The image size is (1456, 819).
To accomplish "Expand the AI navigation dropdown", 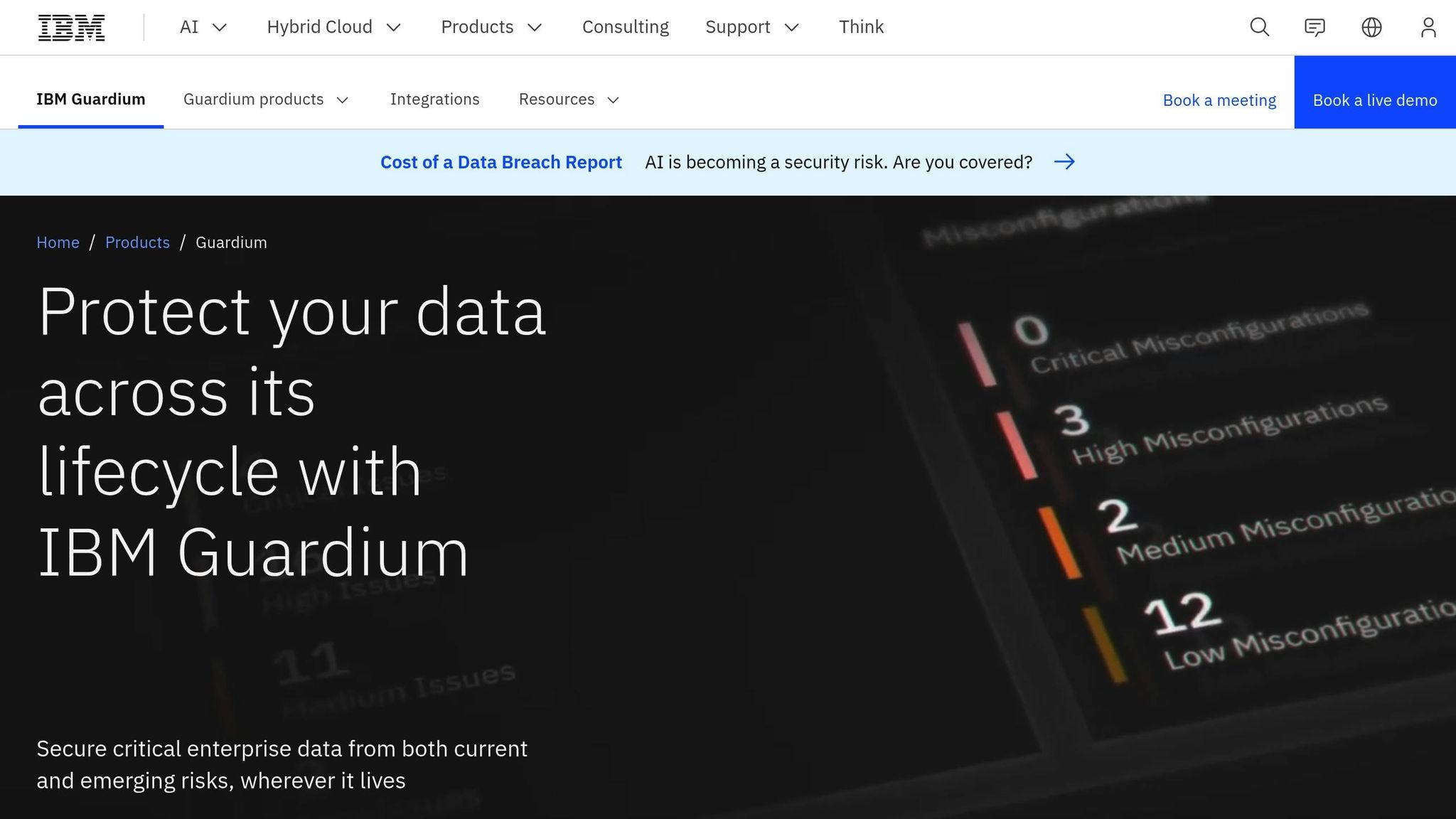I will [202, 27].
